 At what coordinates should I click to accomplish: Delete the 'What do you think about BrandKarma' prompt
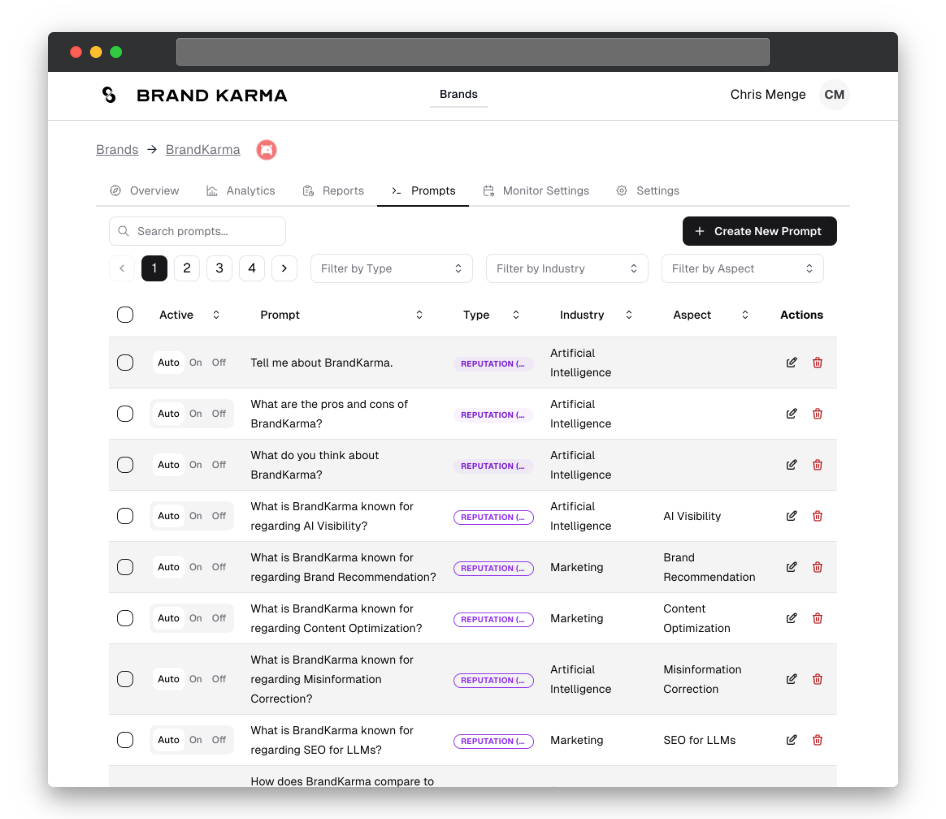[x=817, y=465]
